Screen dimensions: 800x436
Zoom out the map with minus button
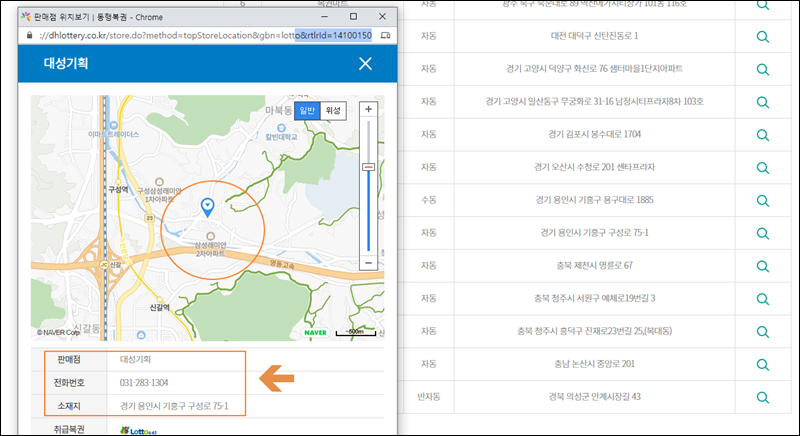pos(368,263)
